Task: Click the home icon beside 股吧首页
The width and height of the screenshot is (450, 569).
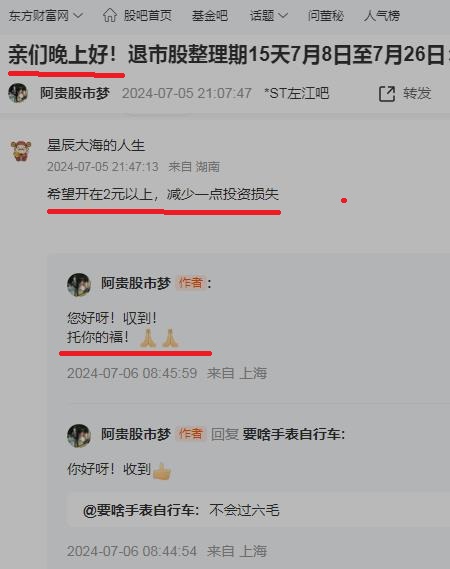Action: pos(110,15)
